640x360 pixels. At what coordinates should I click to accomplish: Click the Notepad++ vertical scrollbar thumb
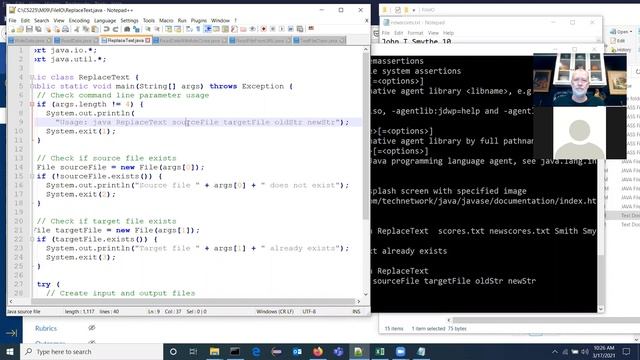click(x=366, y=137)
